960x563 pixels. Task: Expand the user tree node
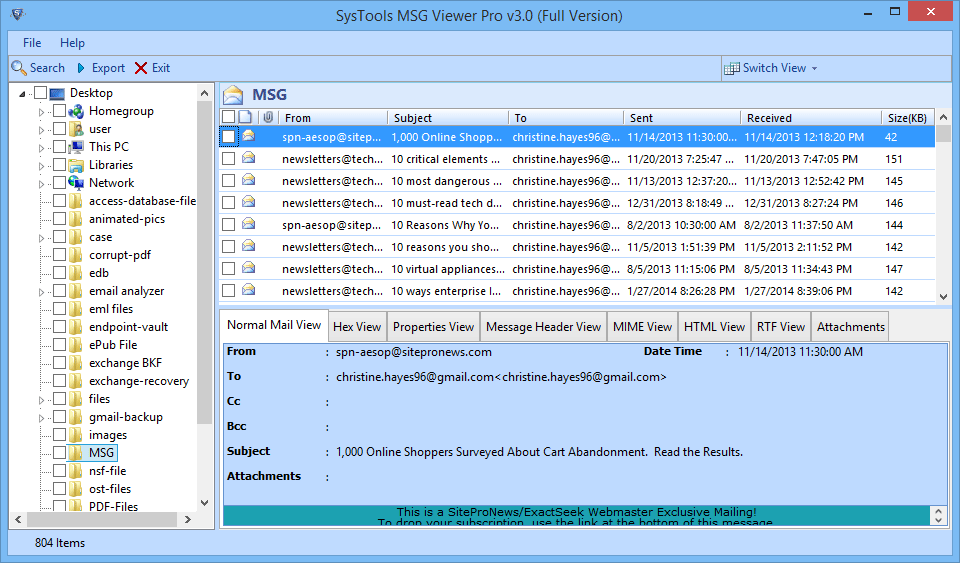coord(41,130)
